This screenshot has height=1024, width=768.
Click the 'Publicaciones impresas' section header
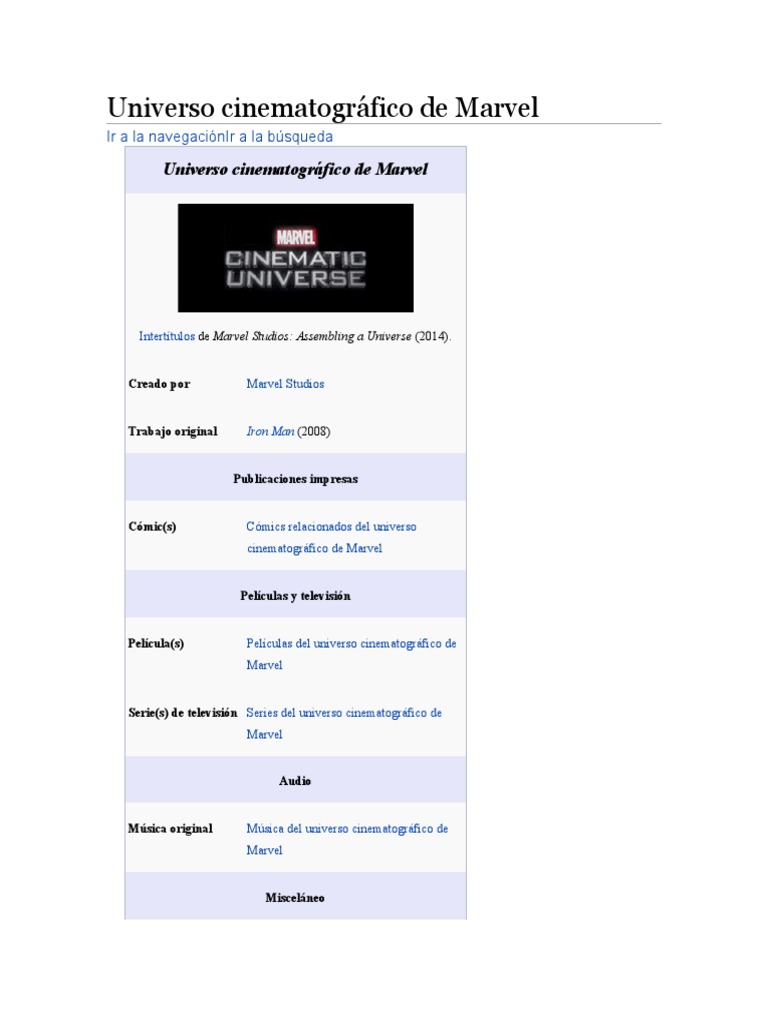coord(295,479)
